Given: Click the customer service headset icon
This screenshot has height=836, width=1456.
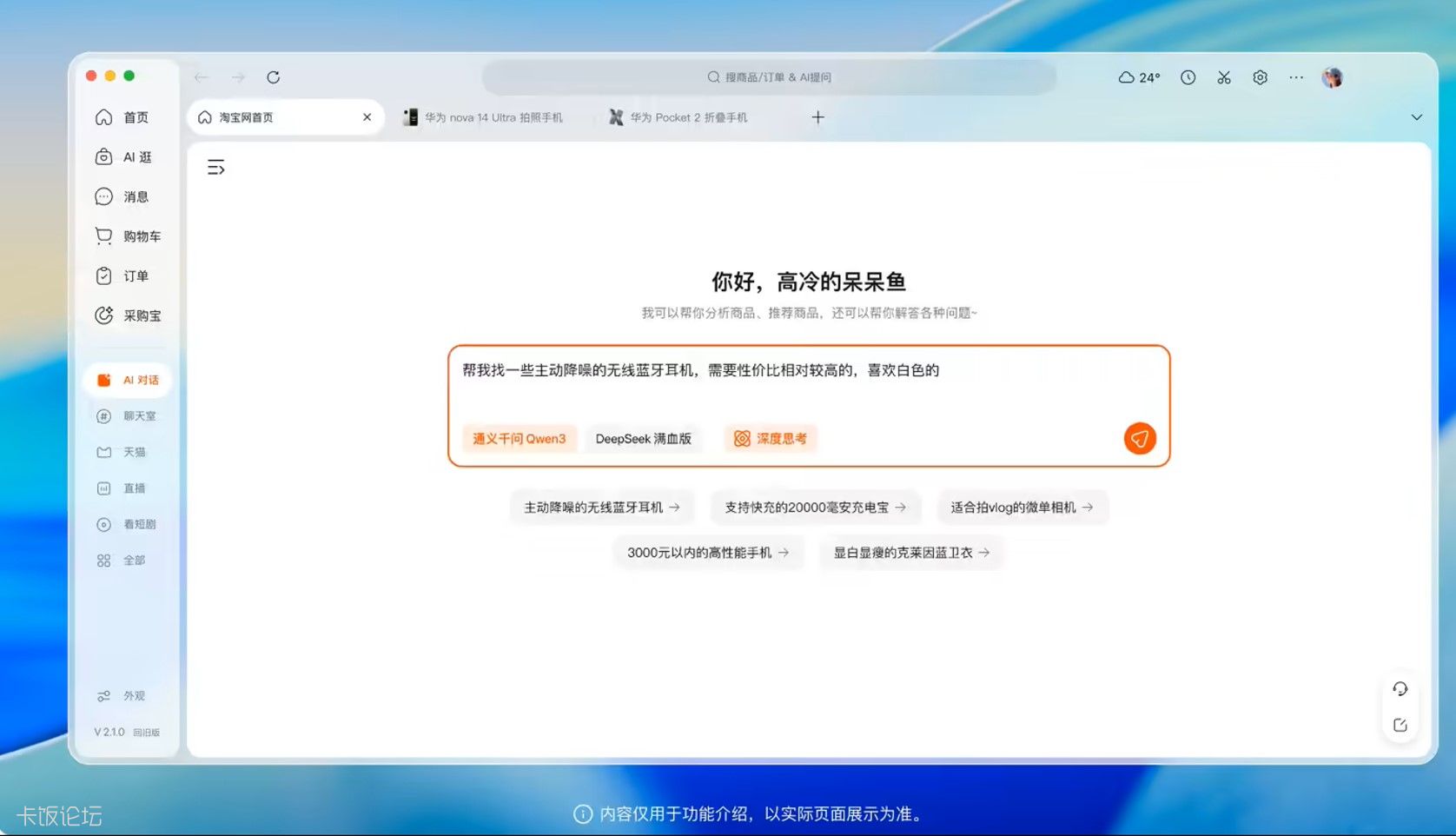Looking at the screenshot, I should [x=1400, y=689].
